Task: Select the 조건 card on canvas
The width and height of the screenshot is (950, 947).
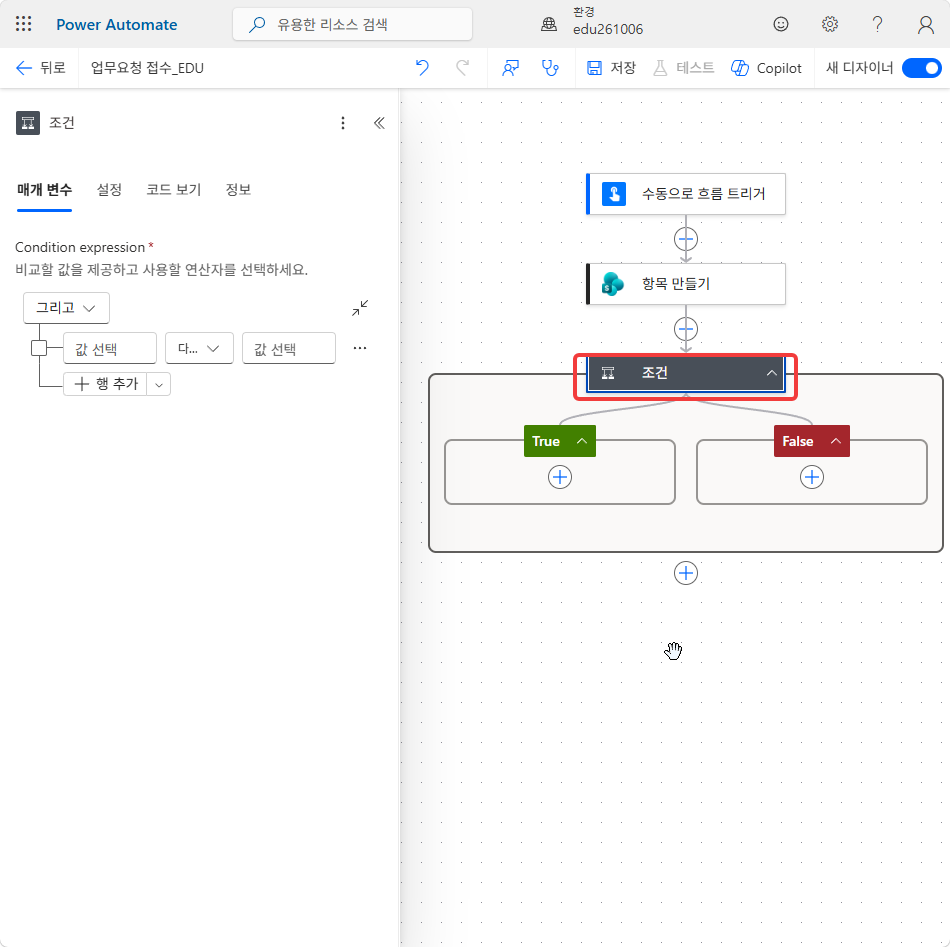Action: coord(685,373)
